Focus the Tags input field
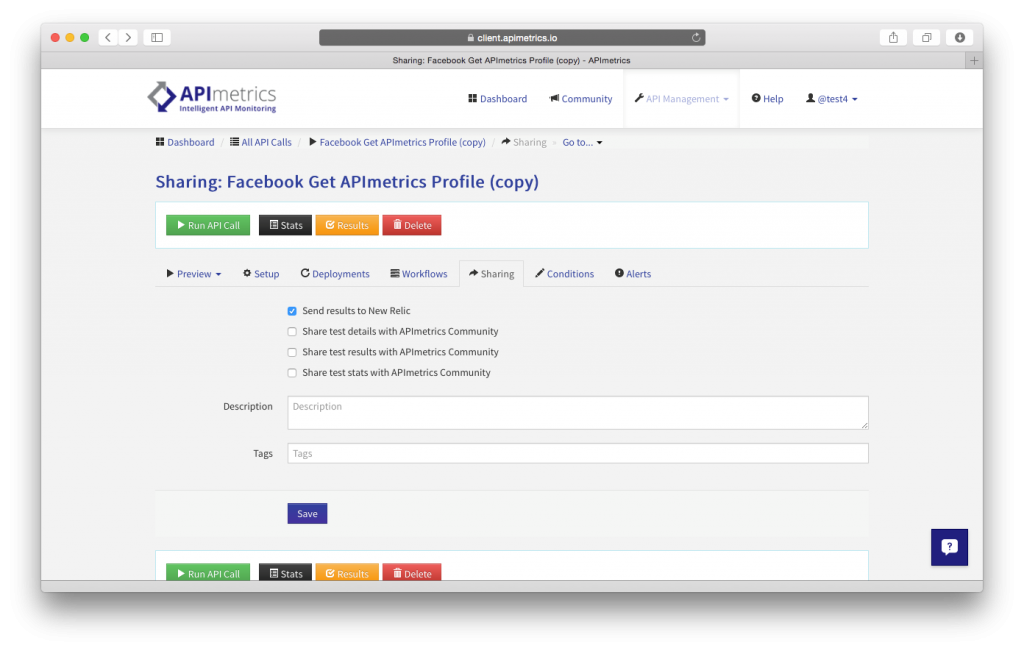Screen dimensions: 1024x651 [x=578, y=453]
